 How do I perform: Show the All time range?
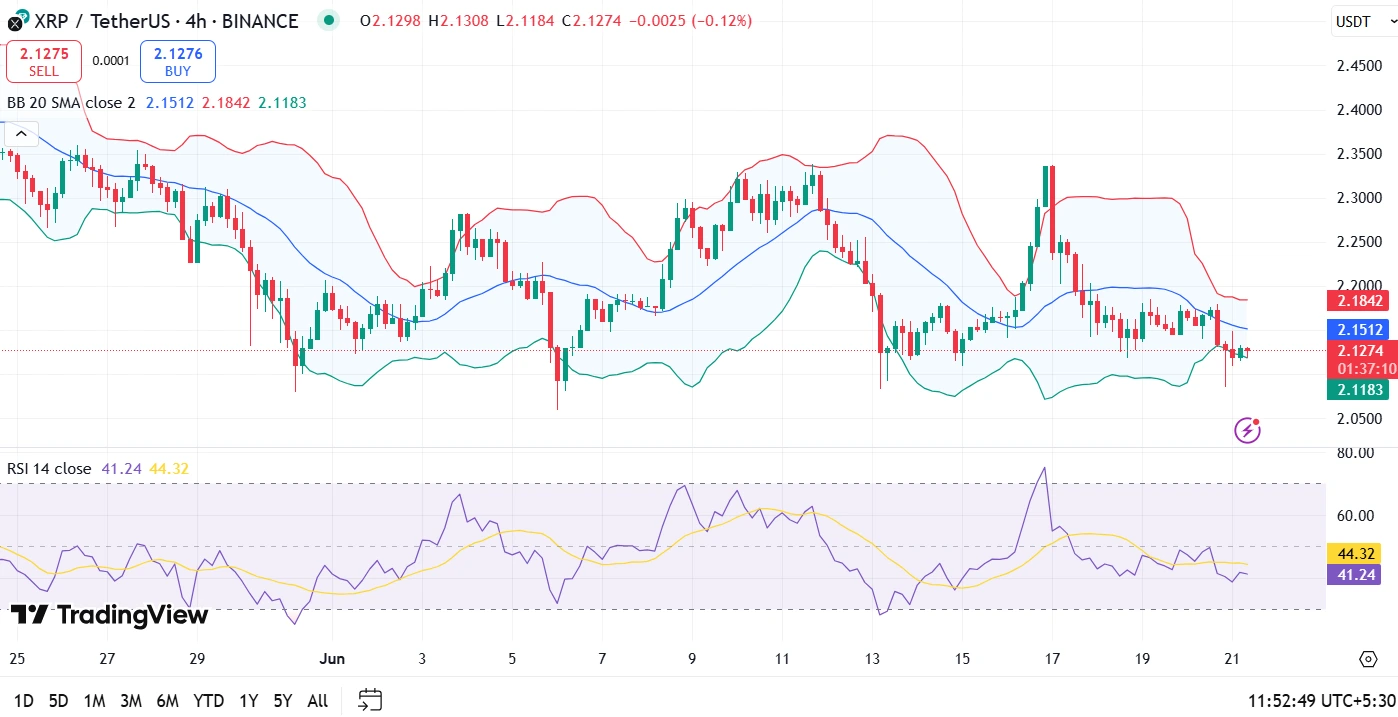coord(317,701)
